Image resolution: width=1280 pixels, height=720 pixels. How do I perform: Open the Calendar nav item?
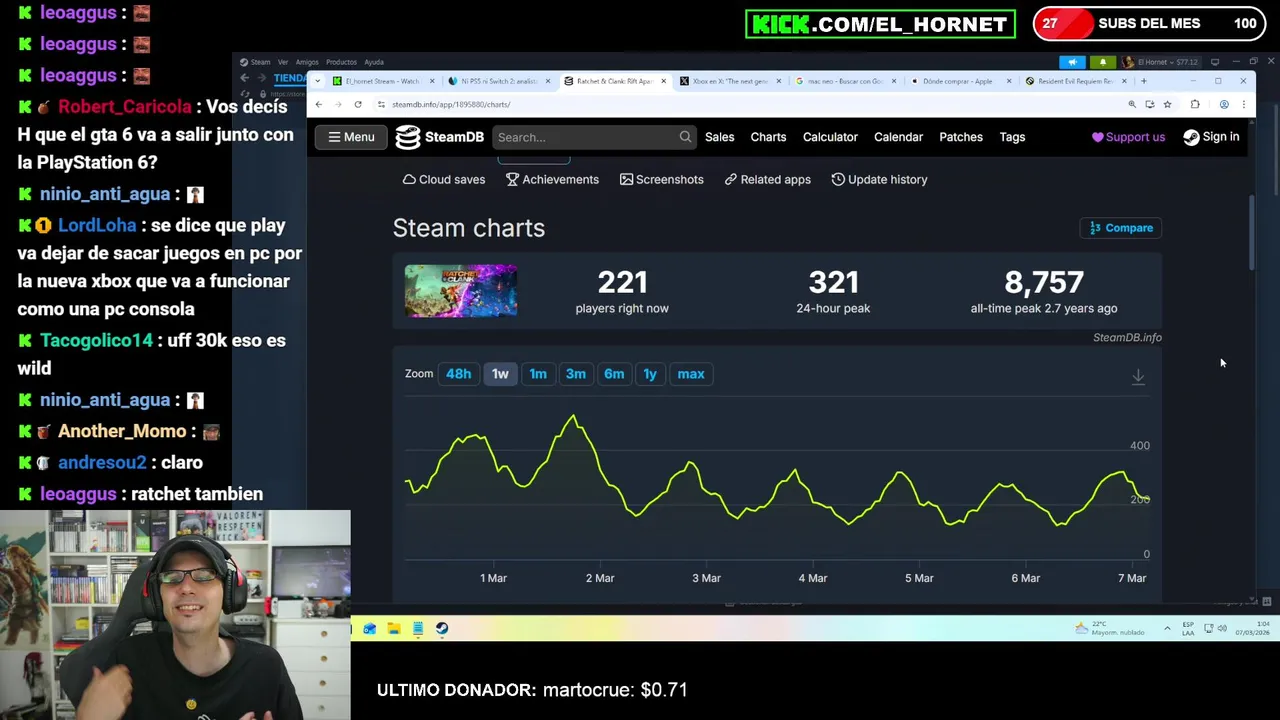[x=898, y=137]
